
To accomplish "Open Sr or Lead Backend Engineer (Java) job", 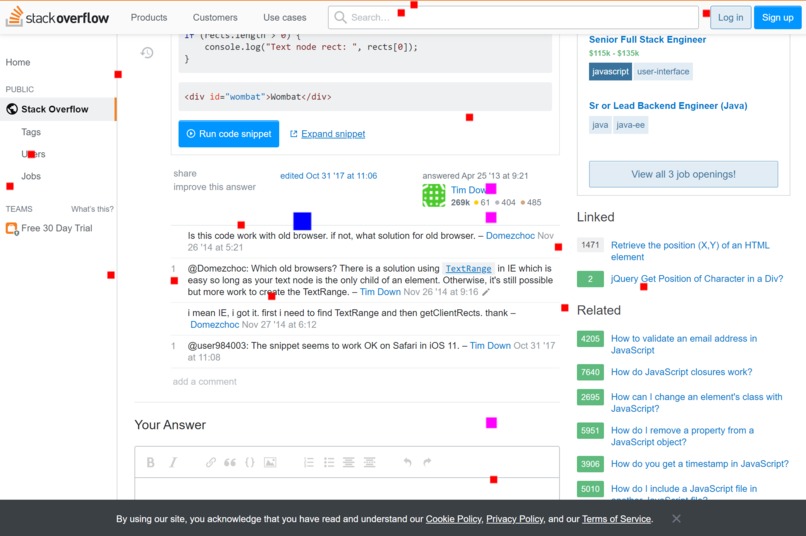I will [668, 106].
